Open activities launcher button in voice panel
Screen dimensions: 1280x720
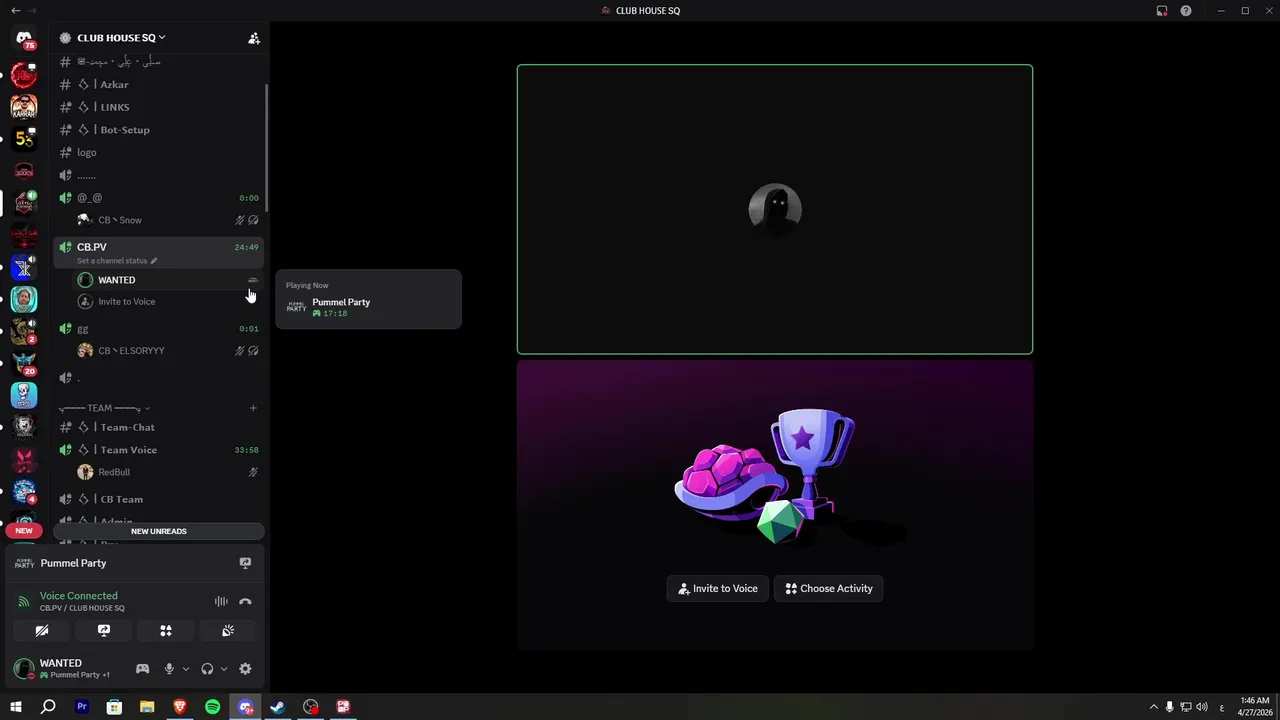click(x=166, y=631)
